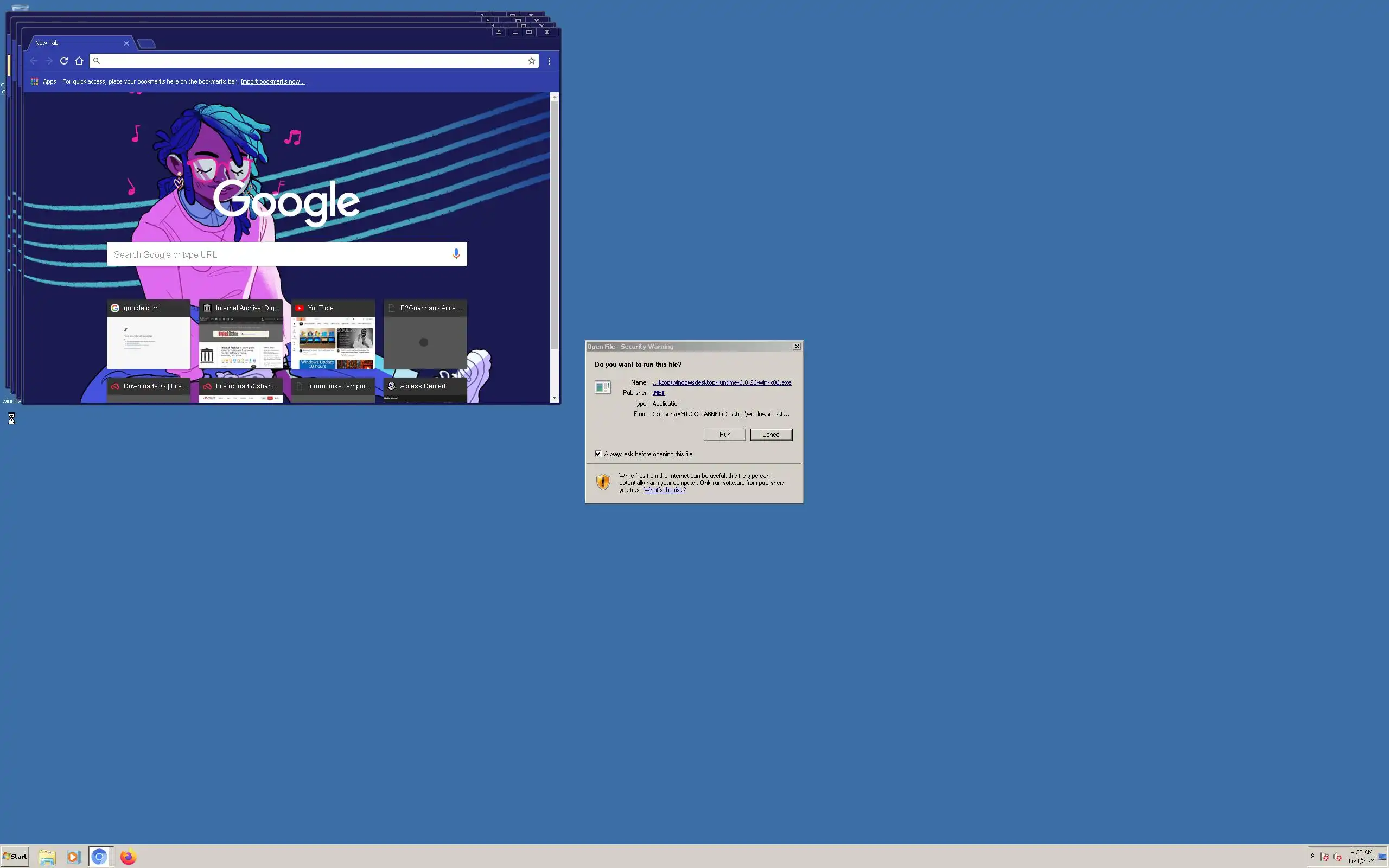This screenshot has width=1389, height=868.
Task: Open Chrome three-dot menu
Action: [x=549, y=61]
